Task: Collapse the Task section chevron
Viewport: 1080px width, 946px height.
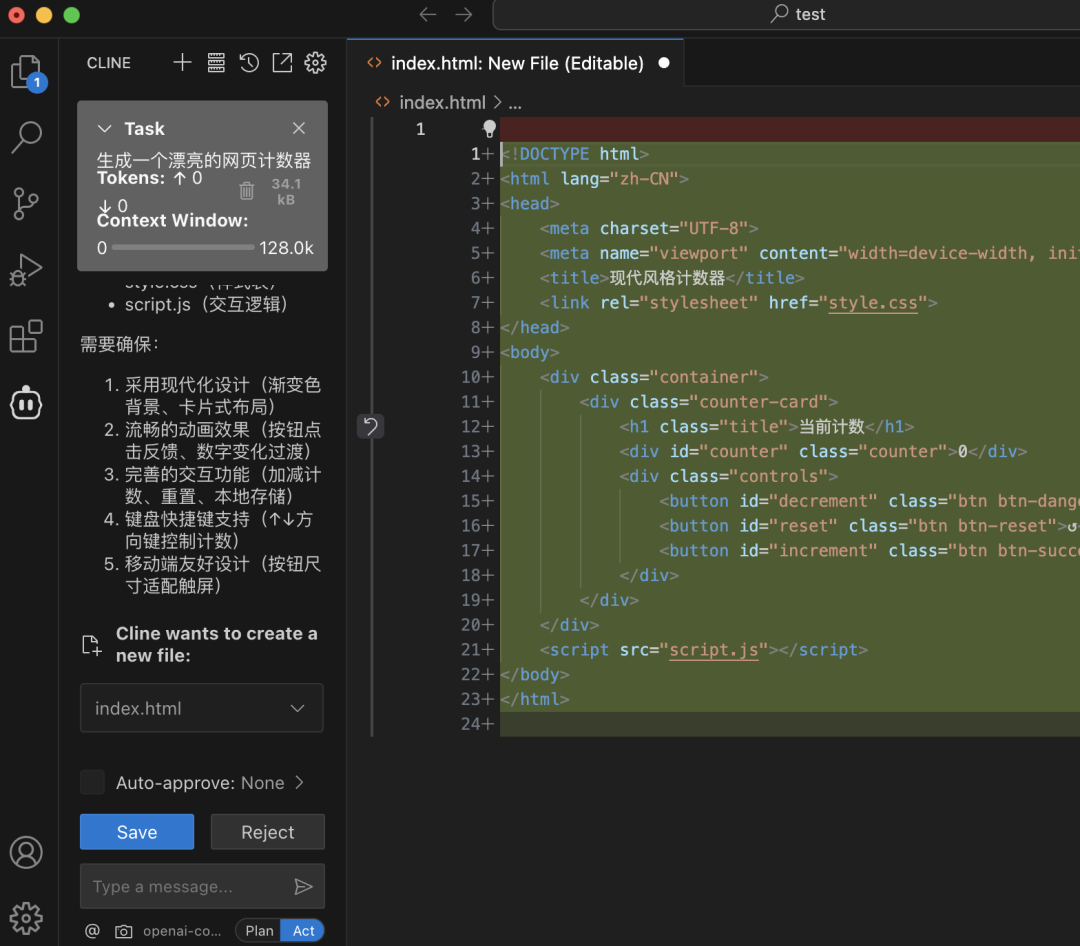Action: (x=105, y=128)
